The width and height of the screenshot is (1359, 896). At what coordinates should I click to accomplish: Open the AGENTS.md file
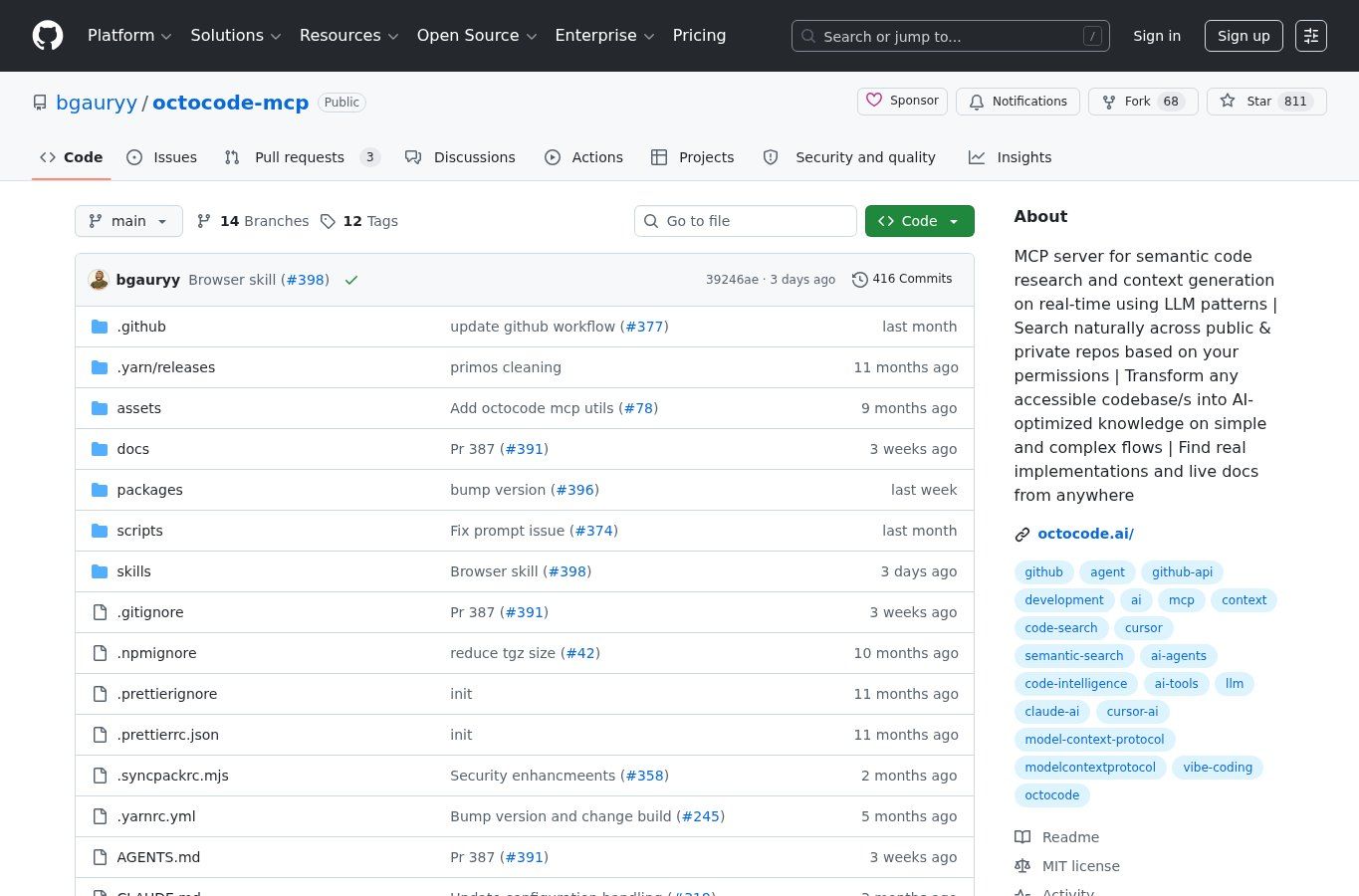[x=158, y=857]
